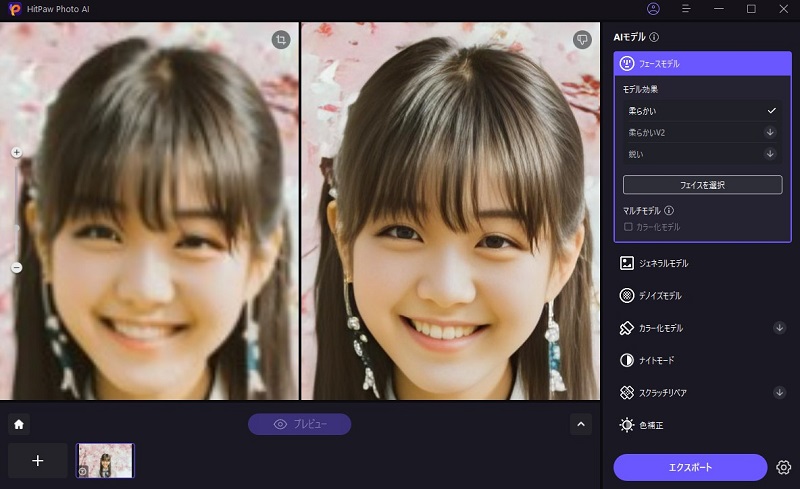800x489 pixels.
Task: Show マルチモデル info tooltip icon
Action: click(x=669, y=210)
